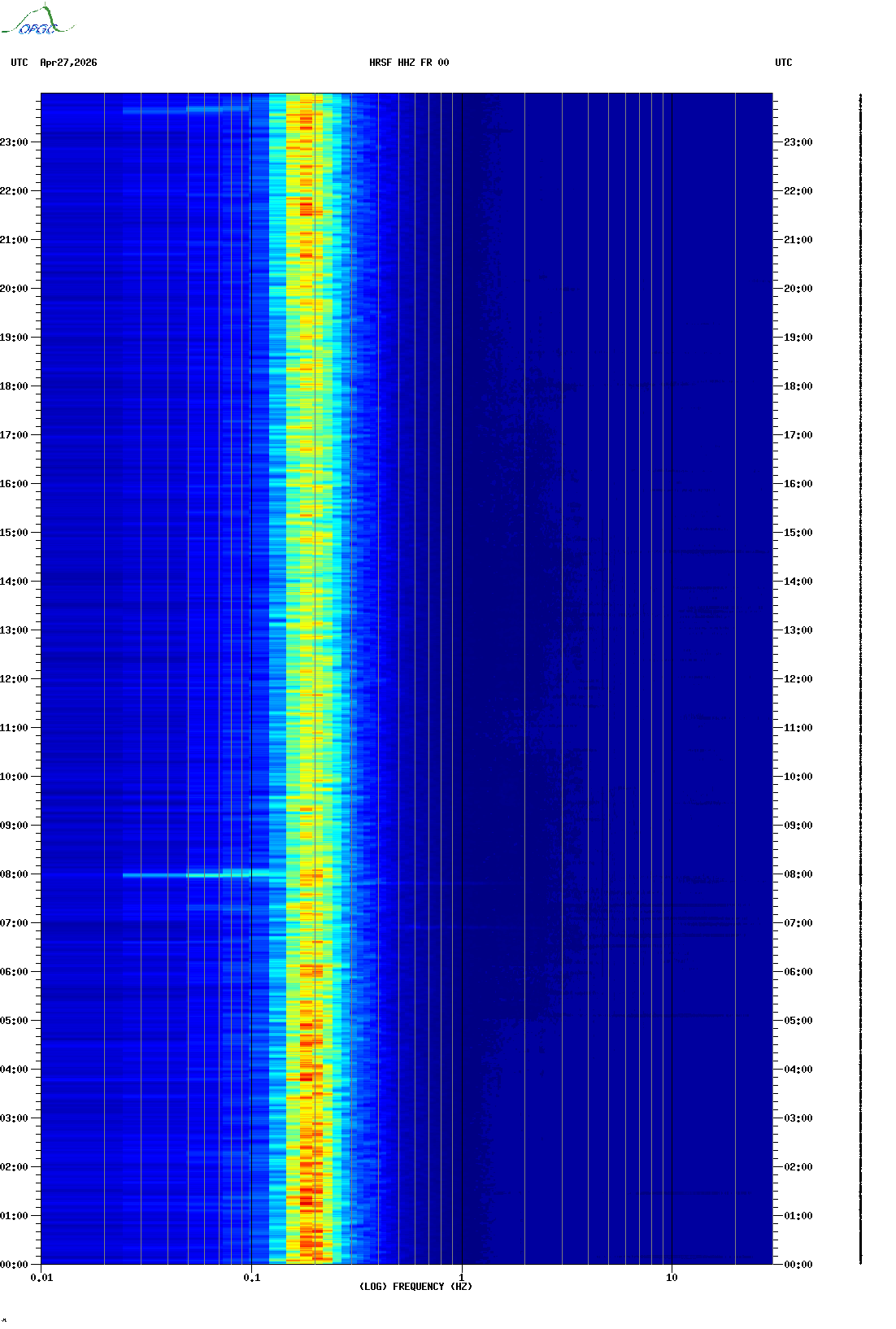Click the 23:00 time marker on left axis
896x1329 pixels.
coord(14,142)
